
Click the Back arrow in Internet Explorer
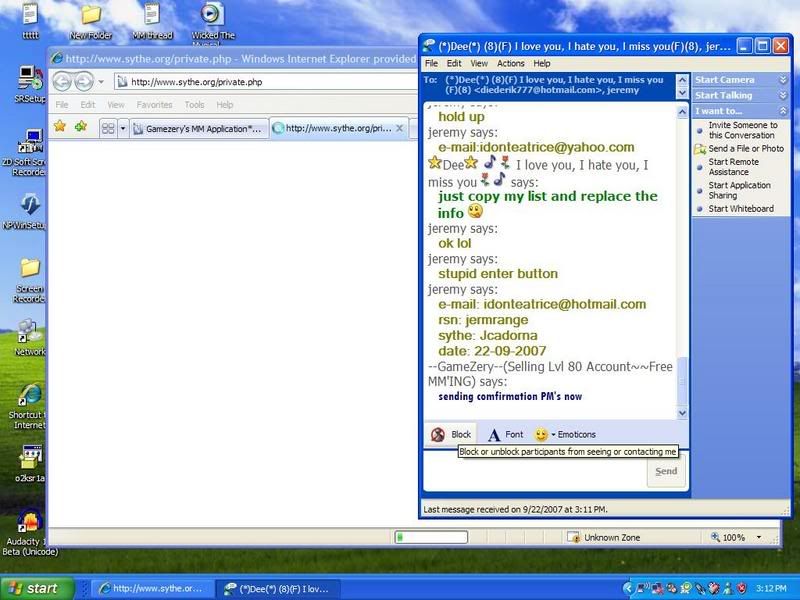62,82
